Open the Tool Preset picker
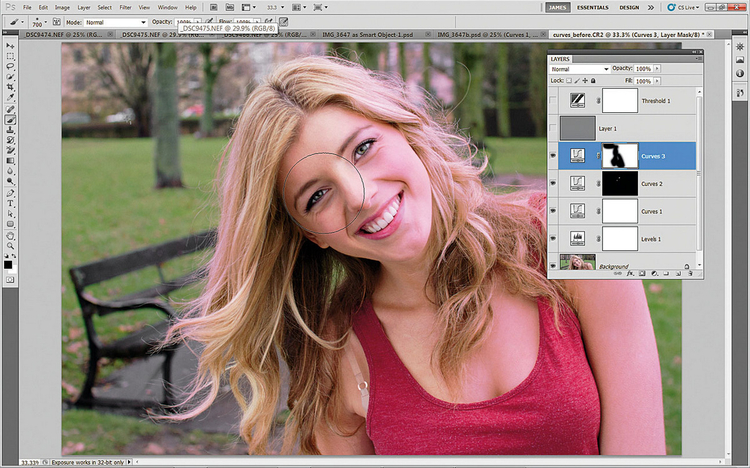The height and width of the screenshot is (468, 750). click(17, 22)
